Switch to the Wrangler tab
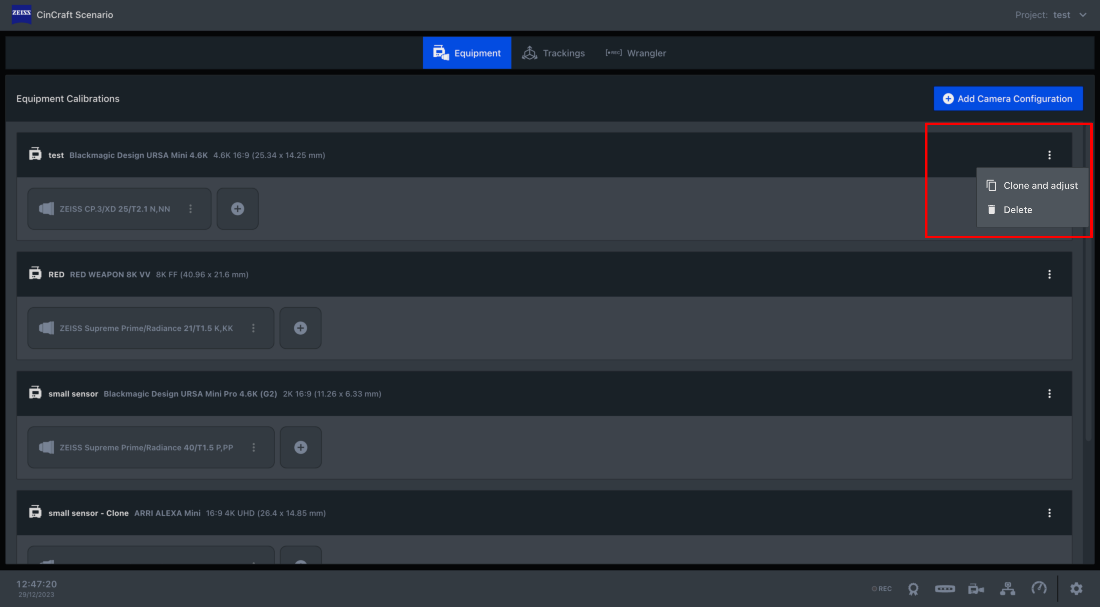Screen dimensions: 1100x607 636,53
